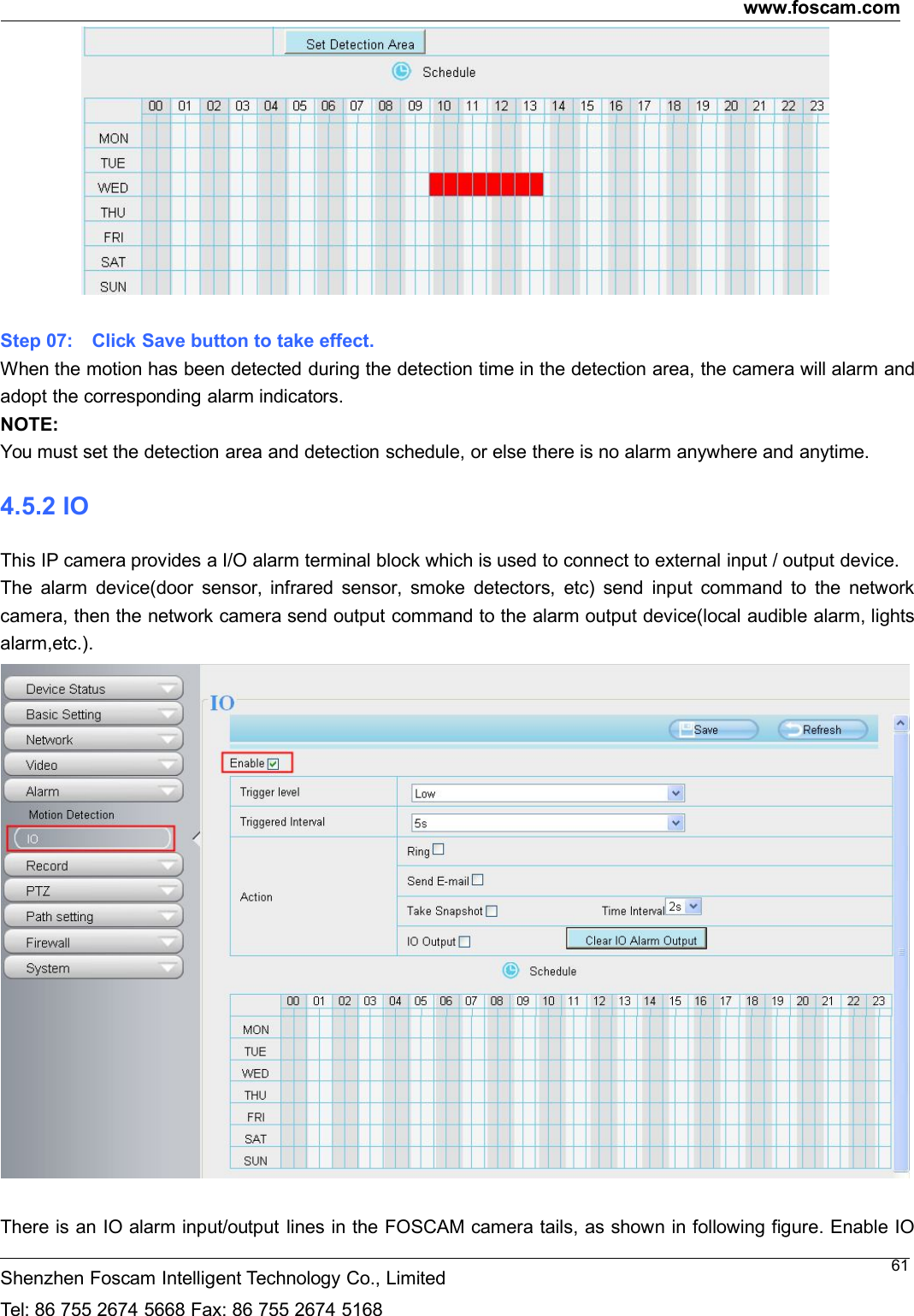Open the Trigger level dropdown showing Low
914x1316 pixels.
(x=548, y=793)
